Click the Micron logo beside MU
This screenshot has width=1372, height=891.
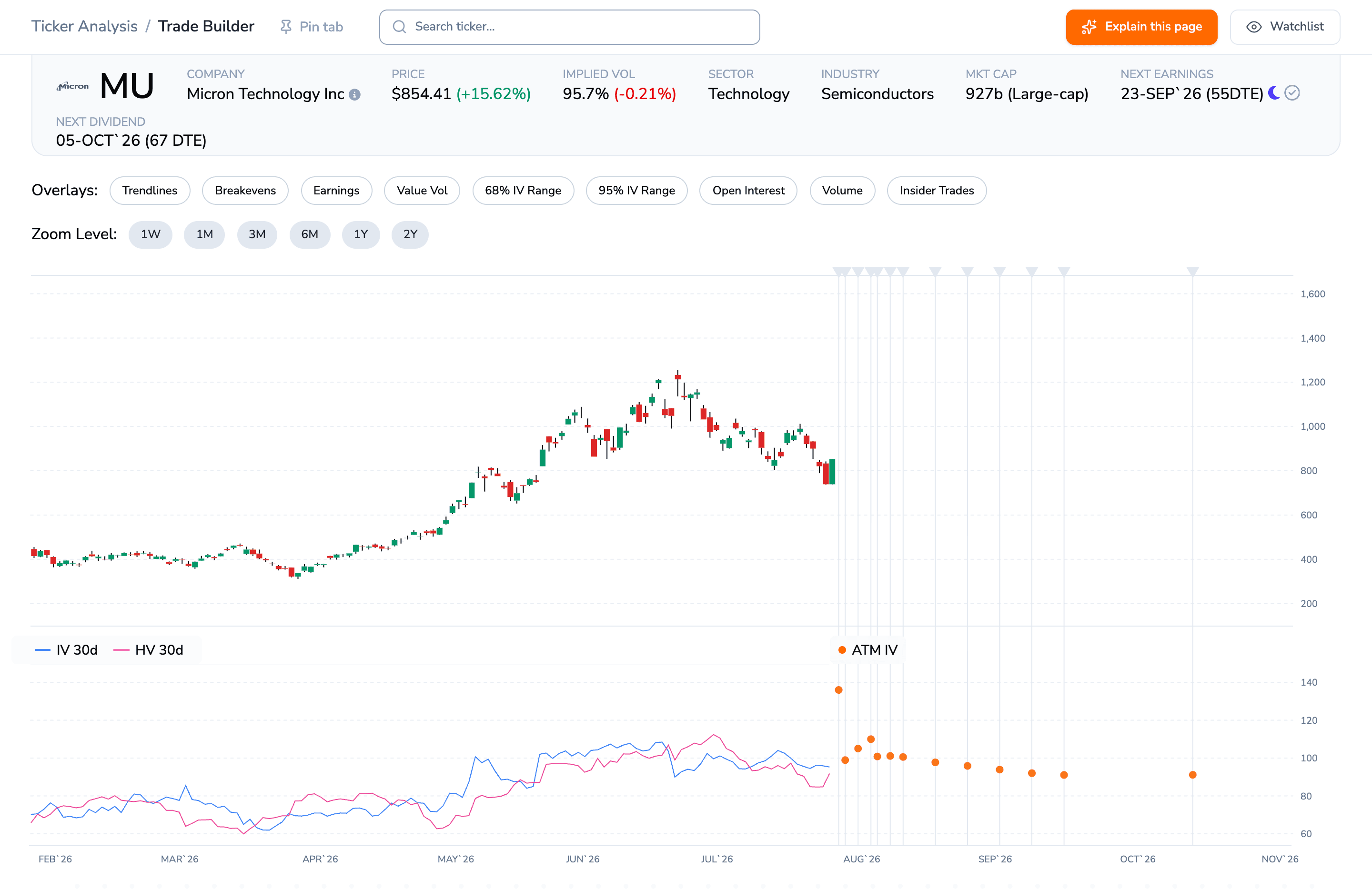pos(72,87)
